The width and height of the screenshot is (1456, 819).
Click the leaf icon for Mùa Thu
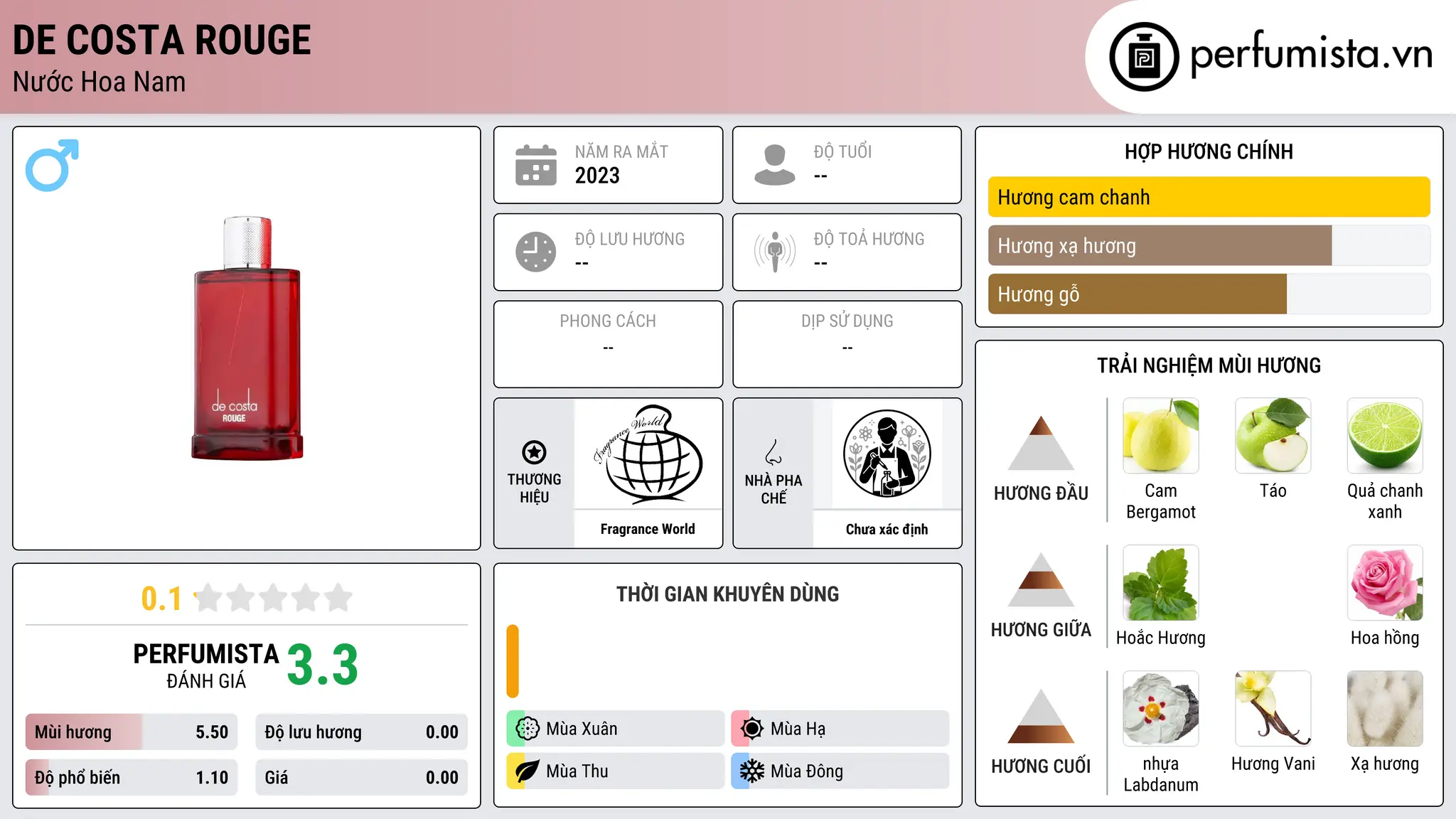(527, 771)
